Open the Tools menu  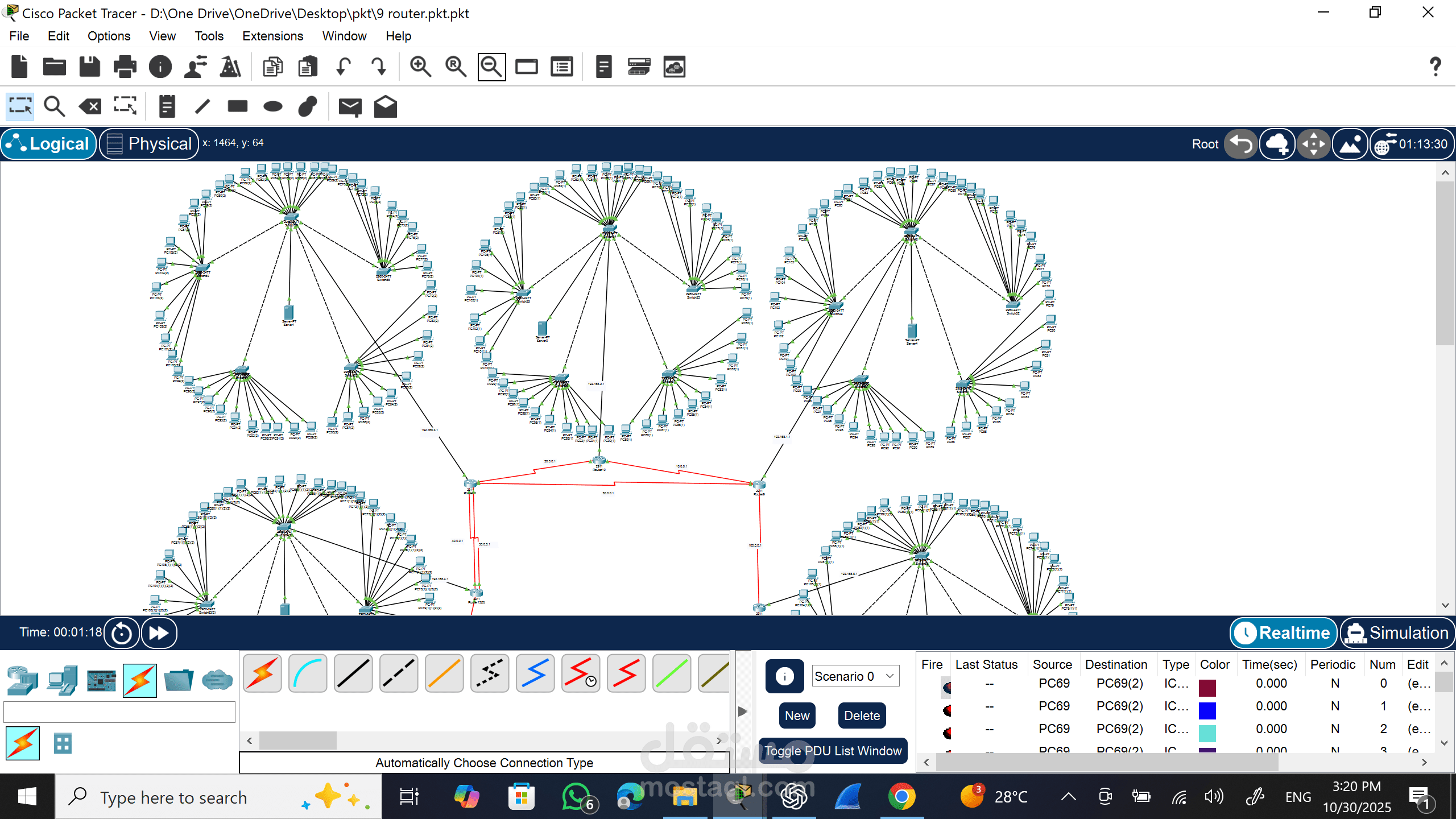[209, 36]
